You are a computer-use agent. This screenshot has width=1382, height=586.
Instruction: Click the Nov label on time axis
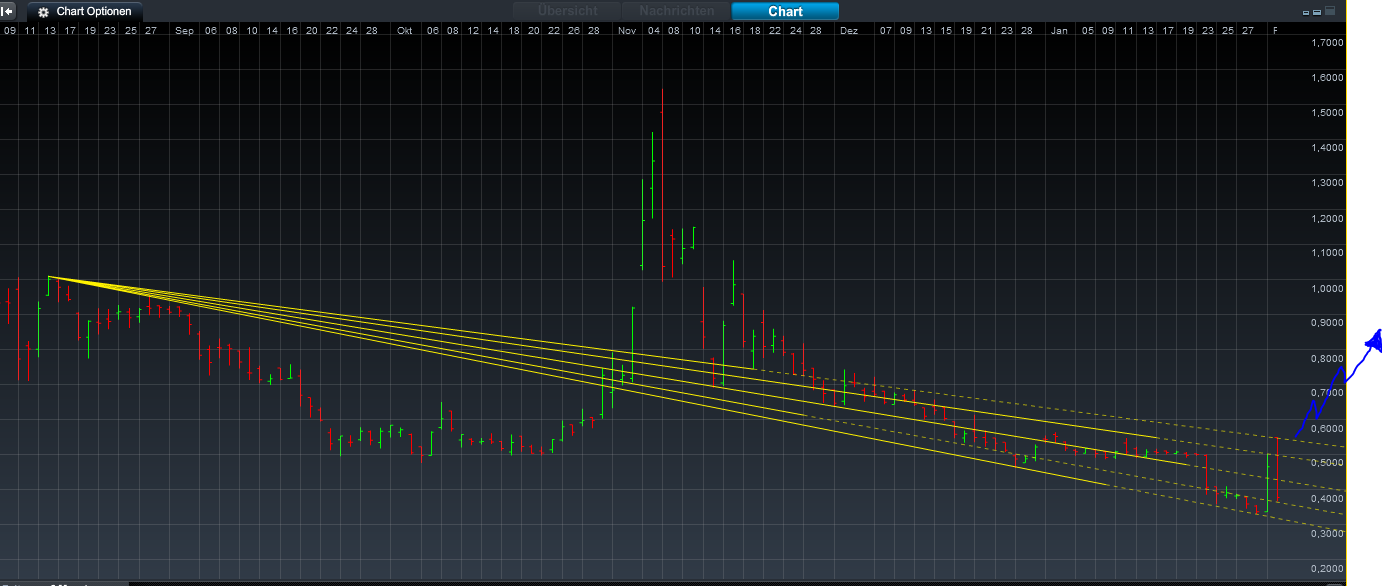click(627, 31)
